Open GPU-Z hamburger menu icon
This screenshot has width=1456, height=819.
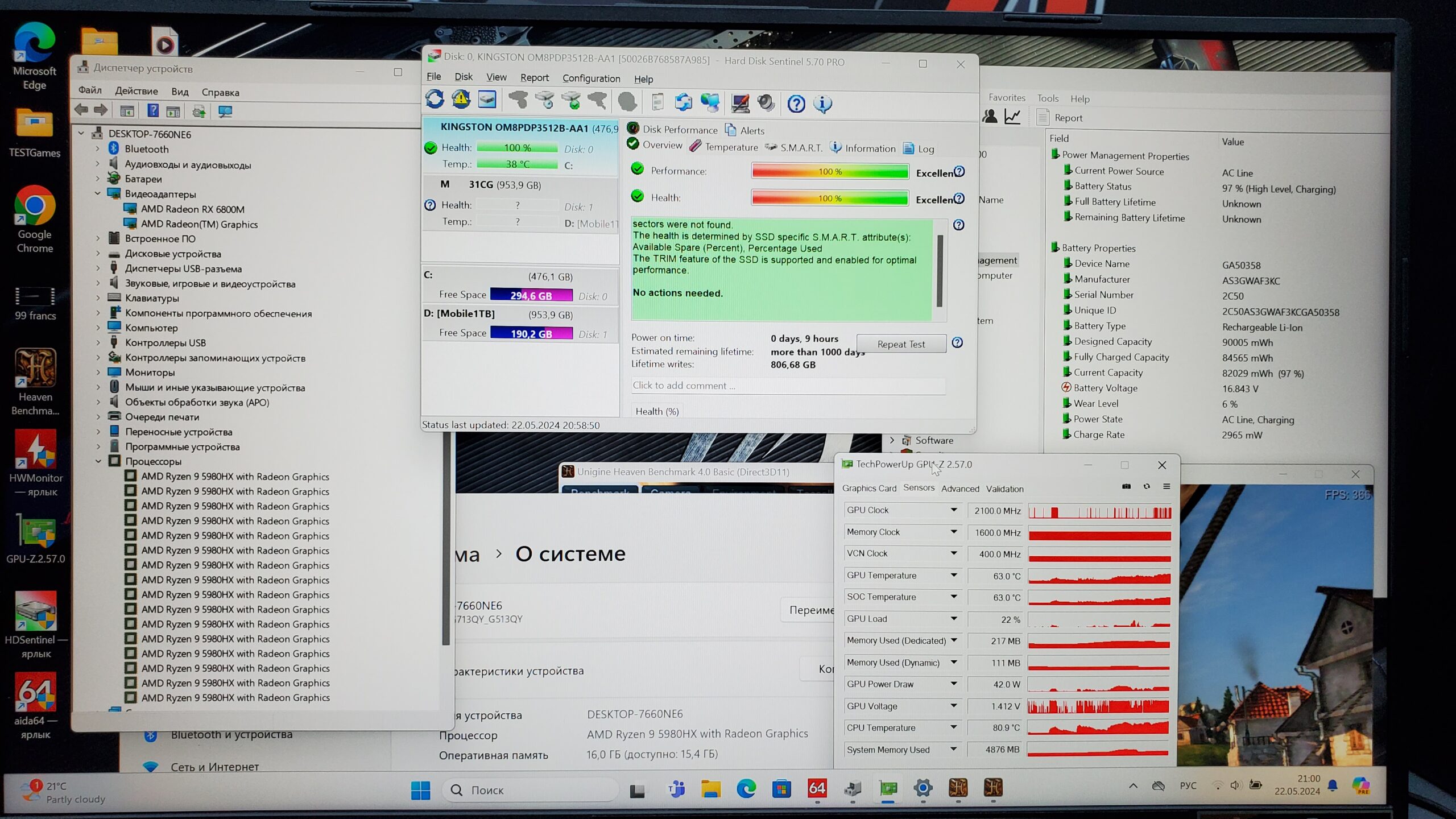pos(1167,487)
